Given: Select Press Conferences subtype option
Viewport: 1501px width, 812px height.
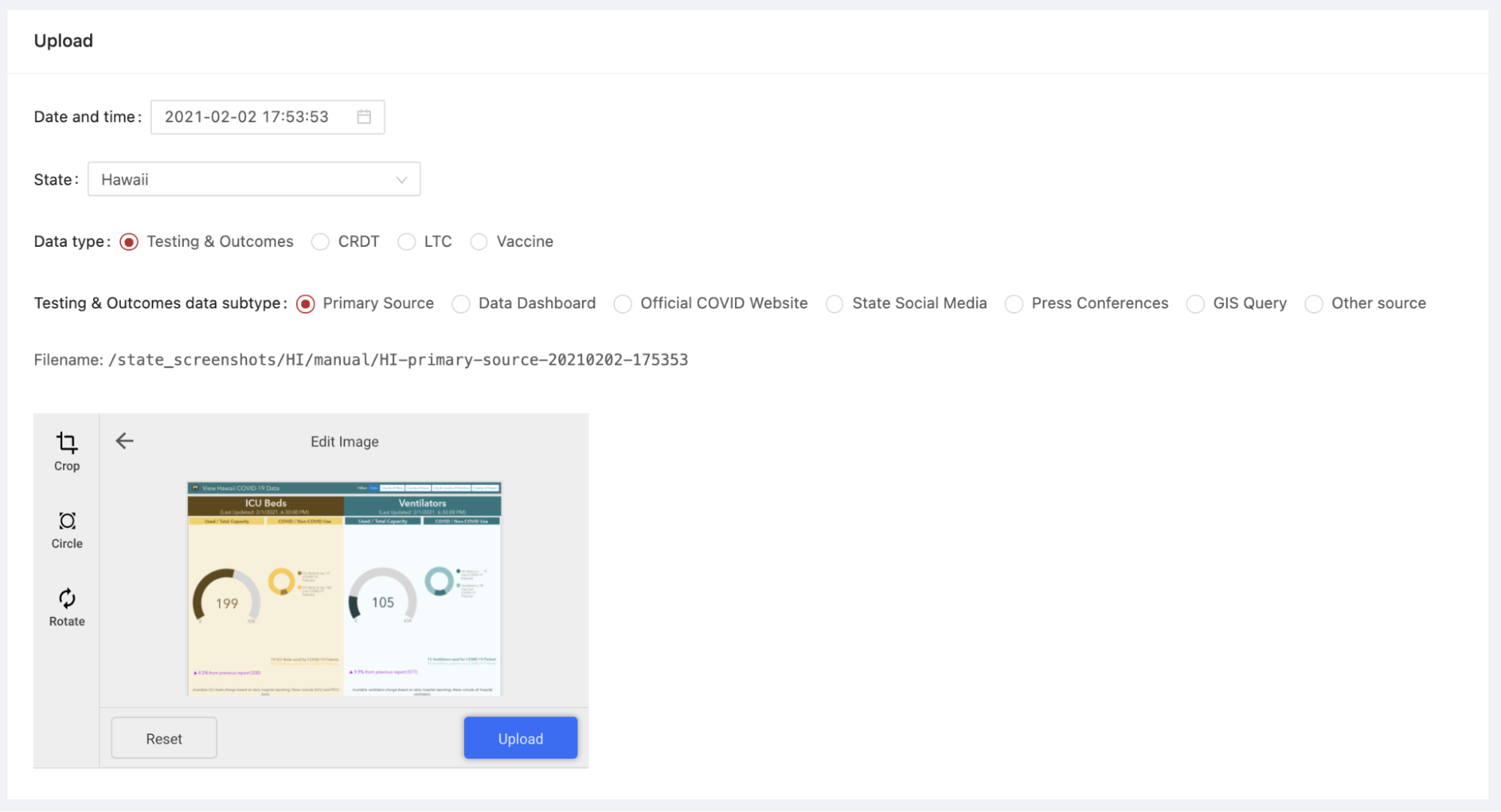Looking at the screenshot, I should pos(1014,304).
